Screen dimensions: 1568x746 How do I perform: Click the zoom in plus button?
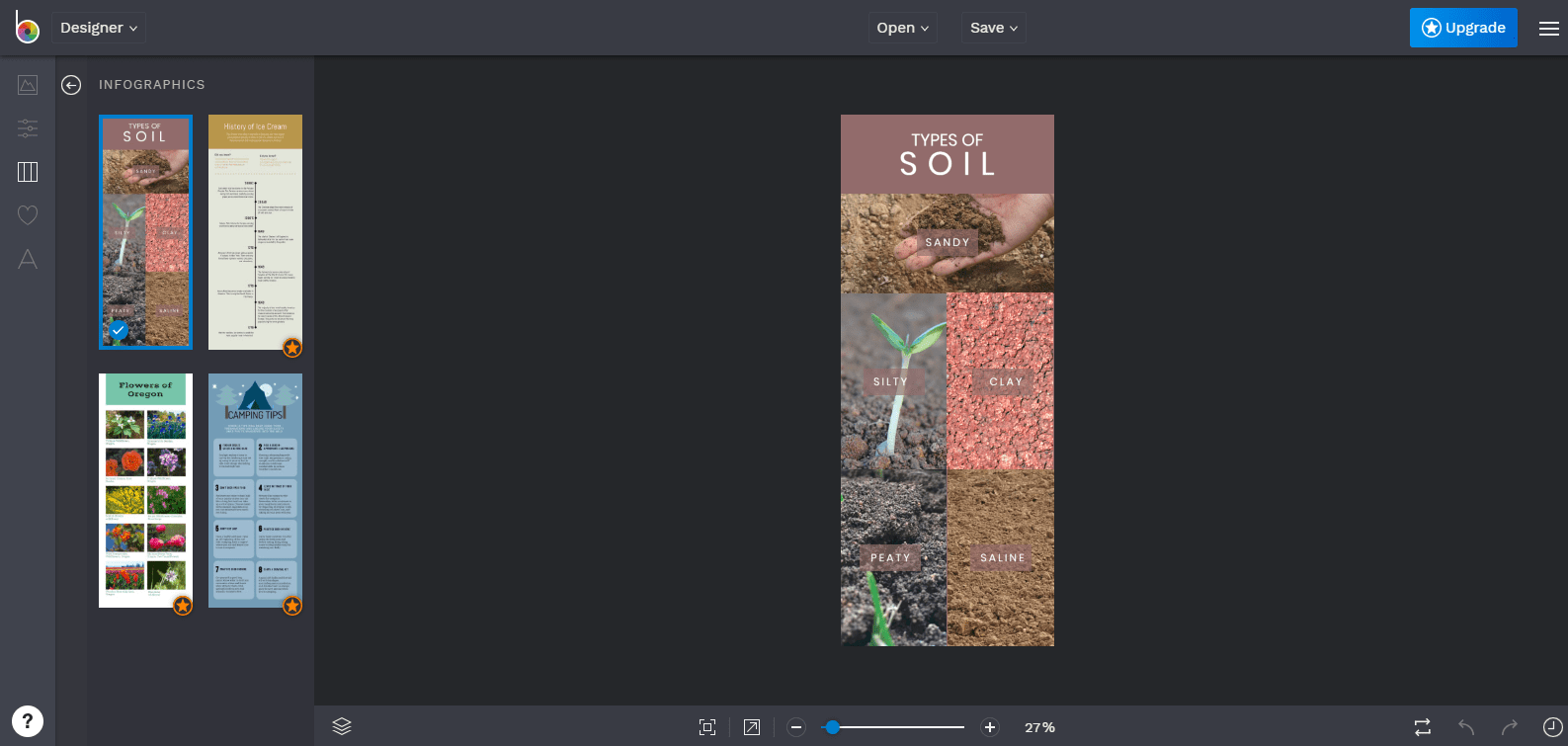tap(990, 727)
